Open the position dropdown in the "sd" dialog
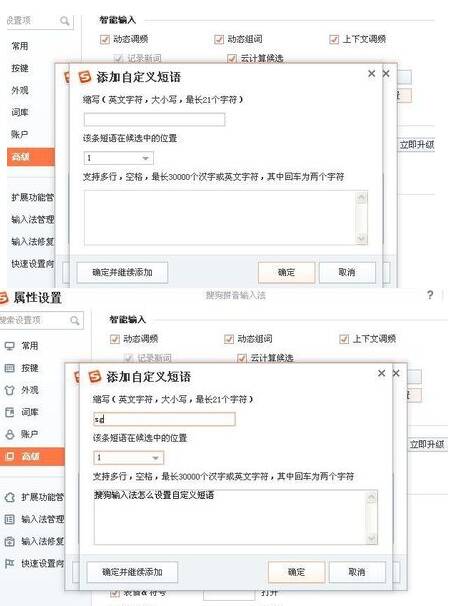 pos(129,458)
